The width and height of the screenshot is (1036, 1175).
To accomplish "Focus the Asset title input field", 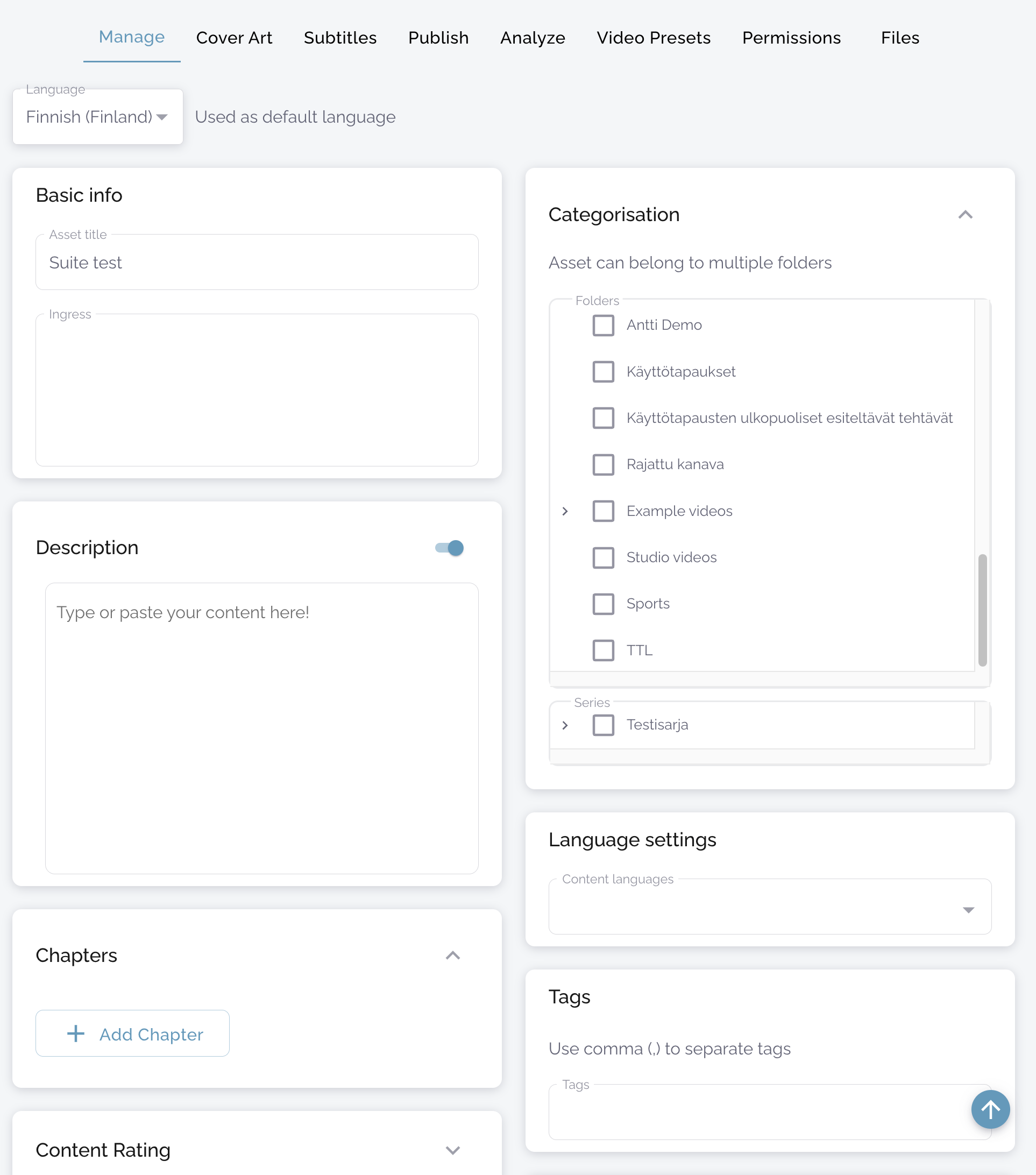I will click(257, 263).
